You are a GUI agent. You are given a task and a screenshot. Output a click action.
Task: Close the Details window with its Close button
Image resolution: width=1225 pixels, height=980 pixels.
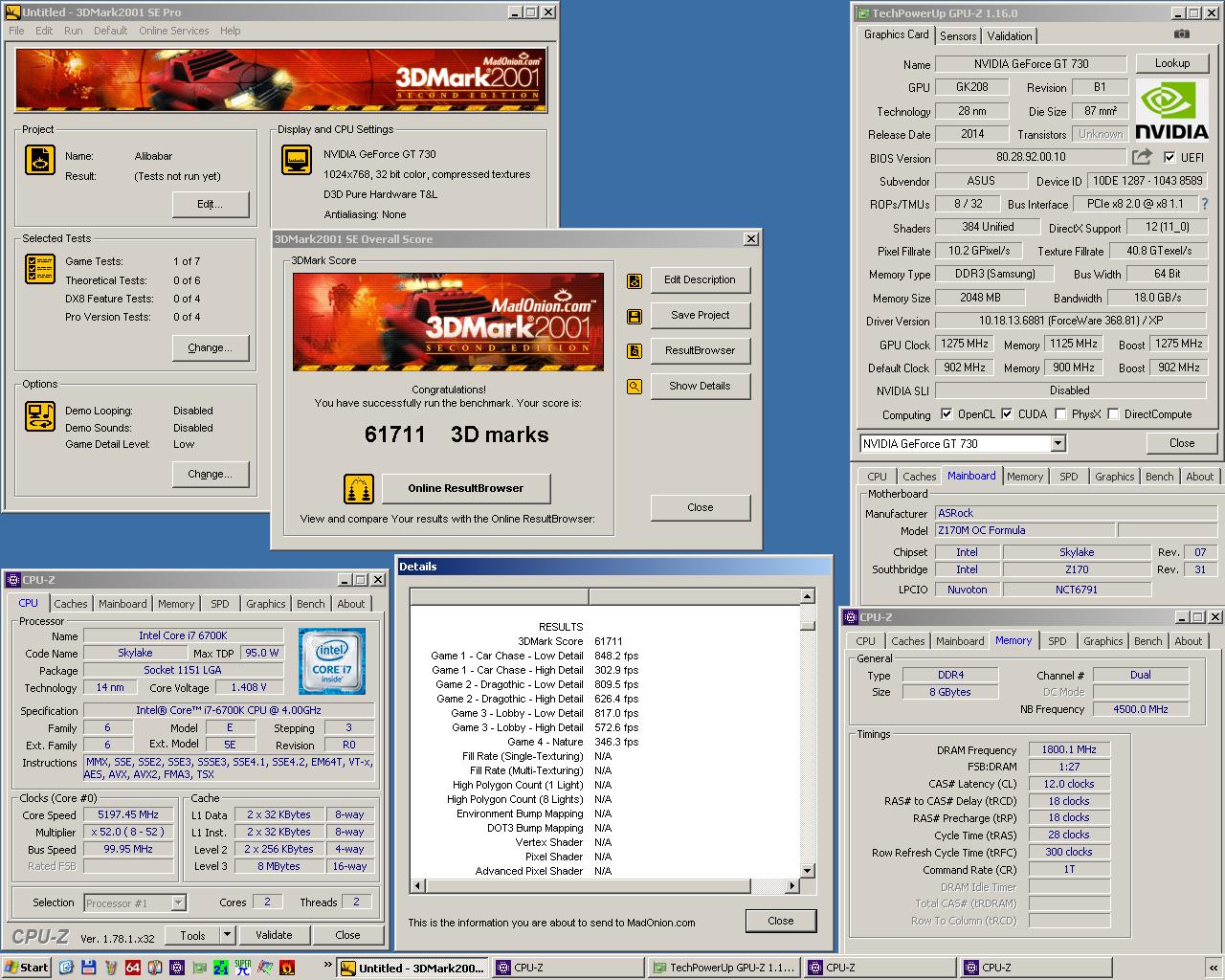(x=780, y=921)
